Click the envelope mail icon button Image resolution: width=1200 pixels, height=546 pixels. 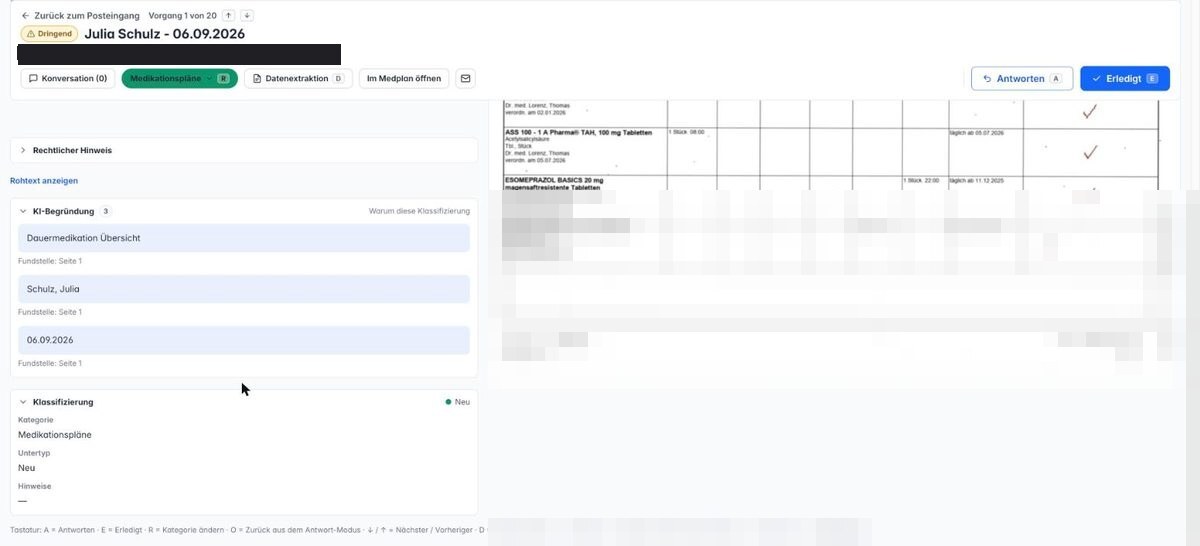(465, 78)
